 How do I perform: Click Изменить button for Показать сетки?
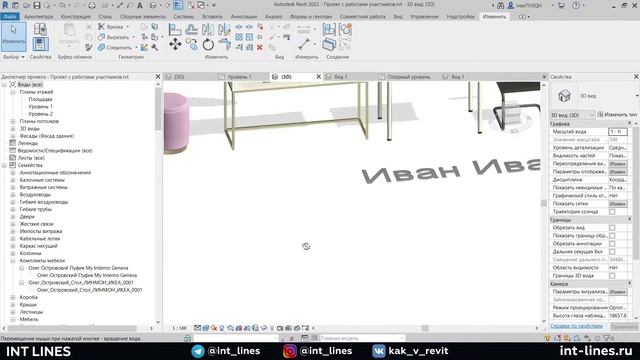click(618, 204)
